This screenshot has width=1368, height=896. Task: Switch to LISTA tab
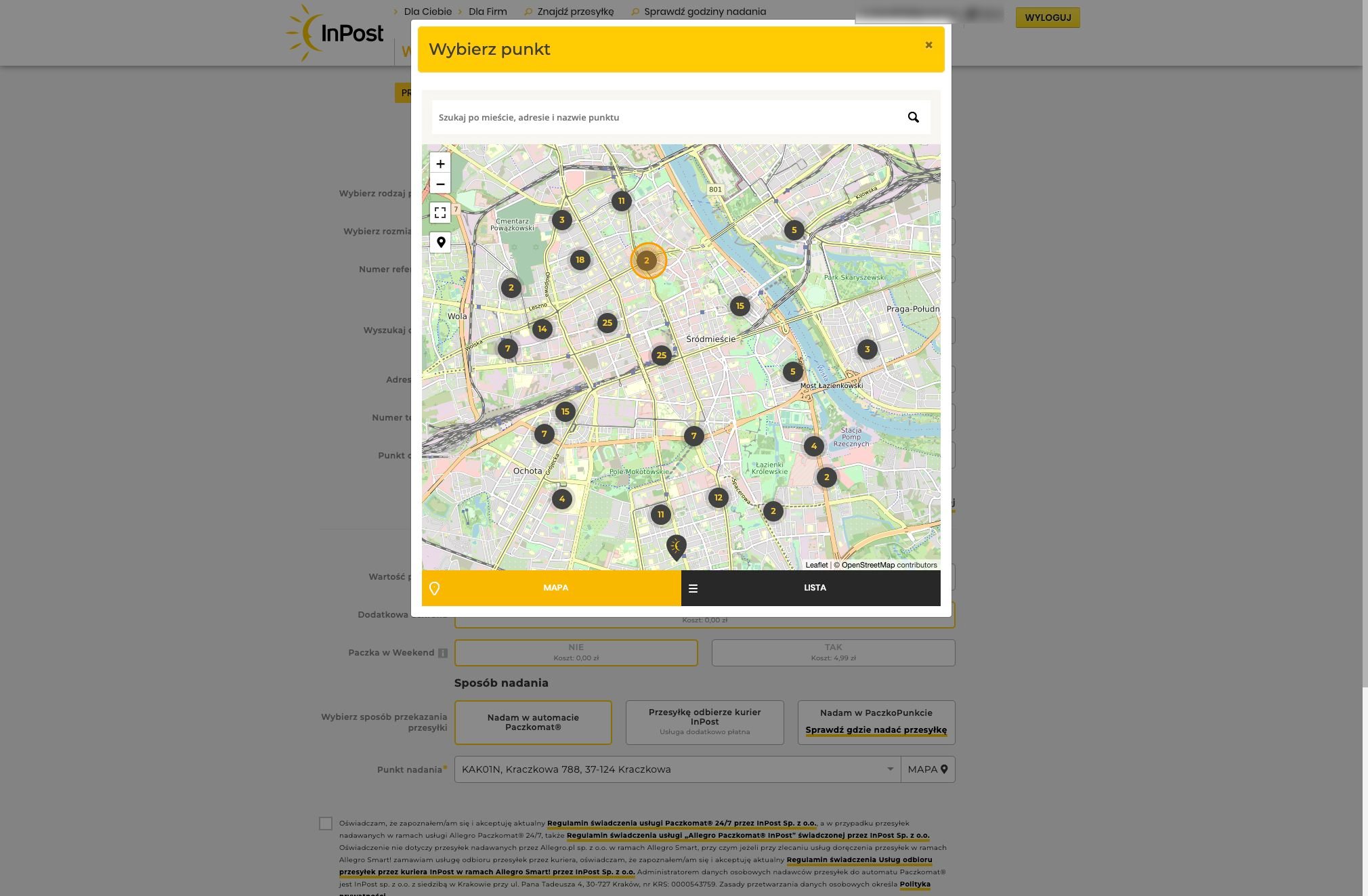811,588
